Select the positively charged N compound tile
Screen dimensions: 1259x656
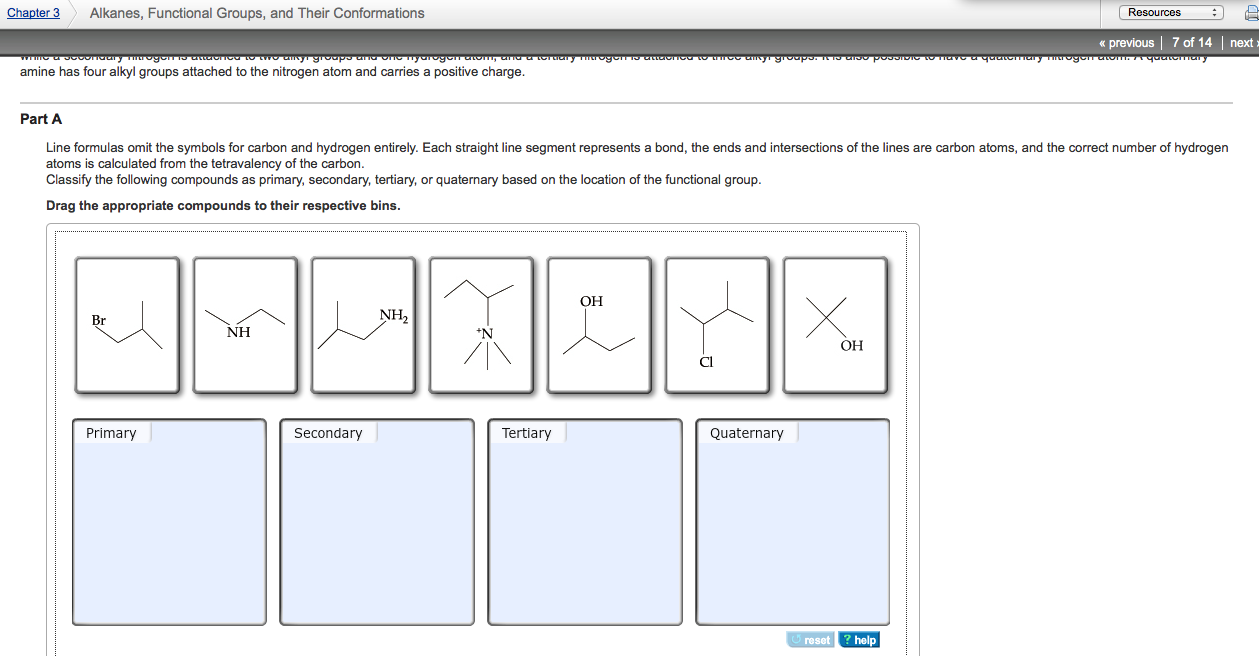(x=481, y=324)
